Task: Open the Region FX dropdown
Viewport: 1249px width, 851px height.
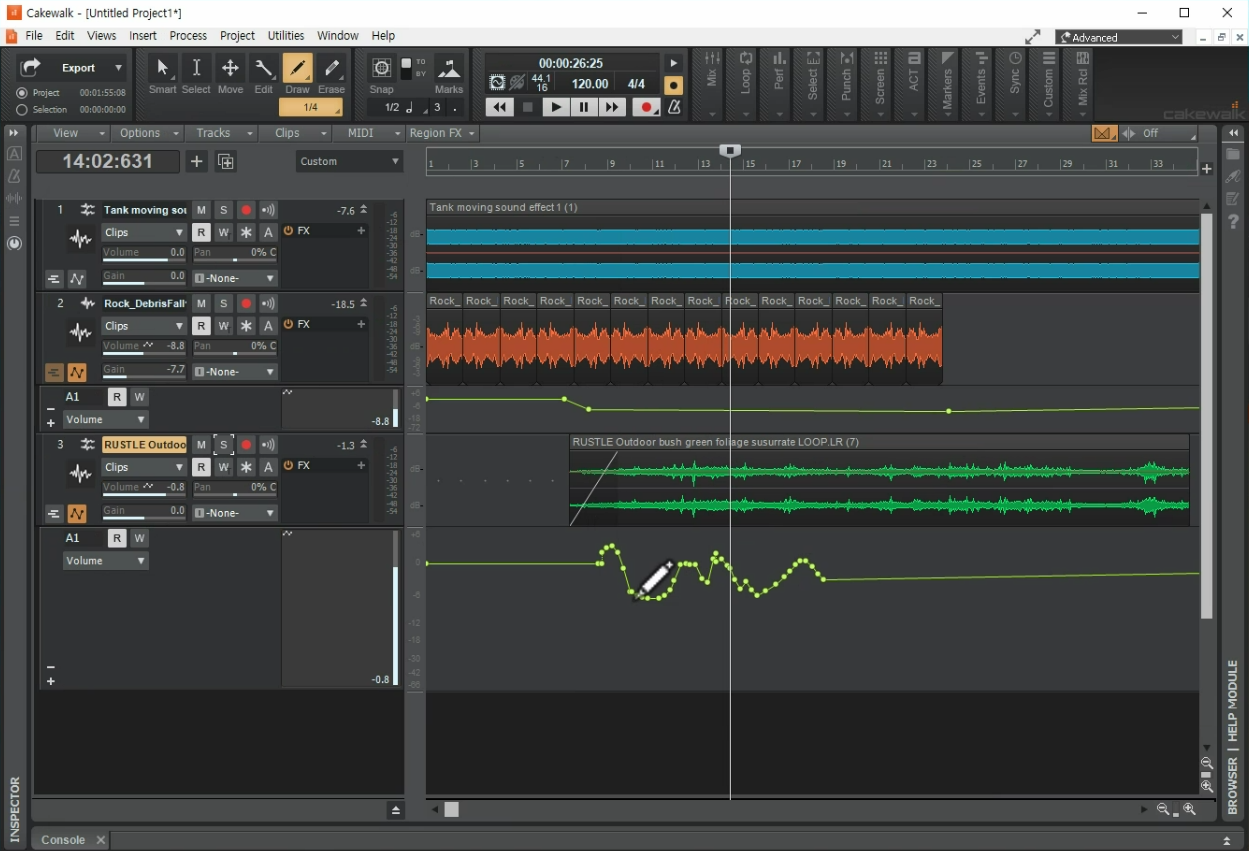Action: click(442, 133)
